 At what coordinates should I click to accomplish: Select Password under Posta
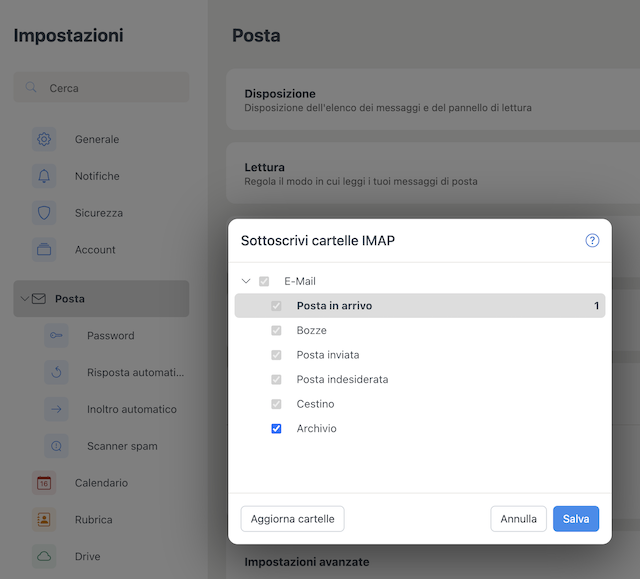point(111,335)
